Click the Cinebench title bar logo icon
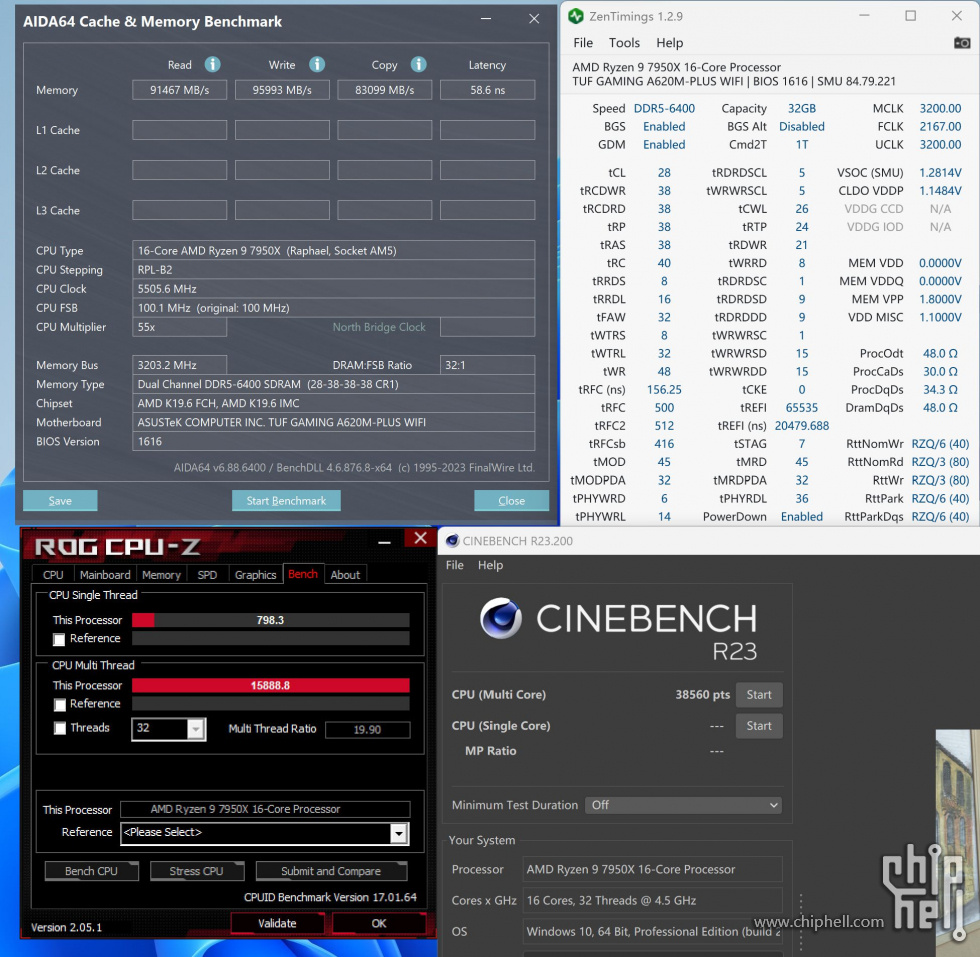This screenshot has width=980, height=957. (x=452, y=541)
